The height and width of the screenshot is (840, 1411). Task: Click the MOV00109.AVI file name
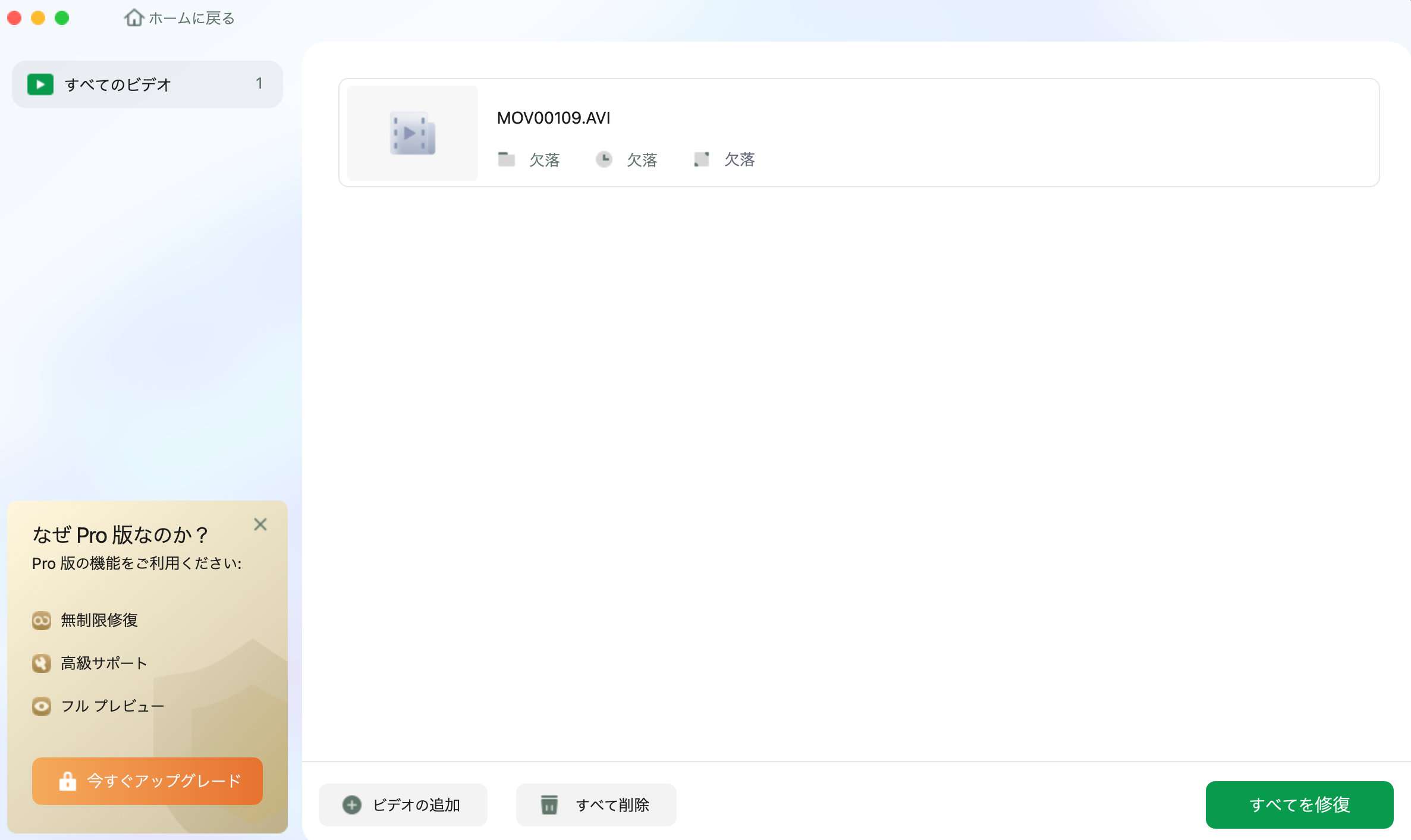pos(553,118)
